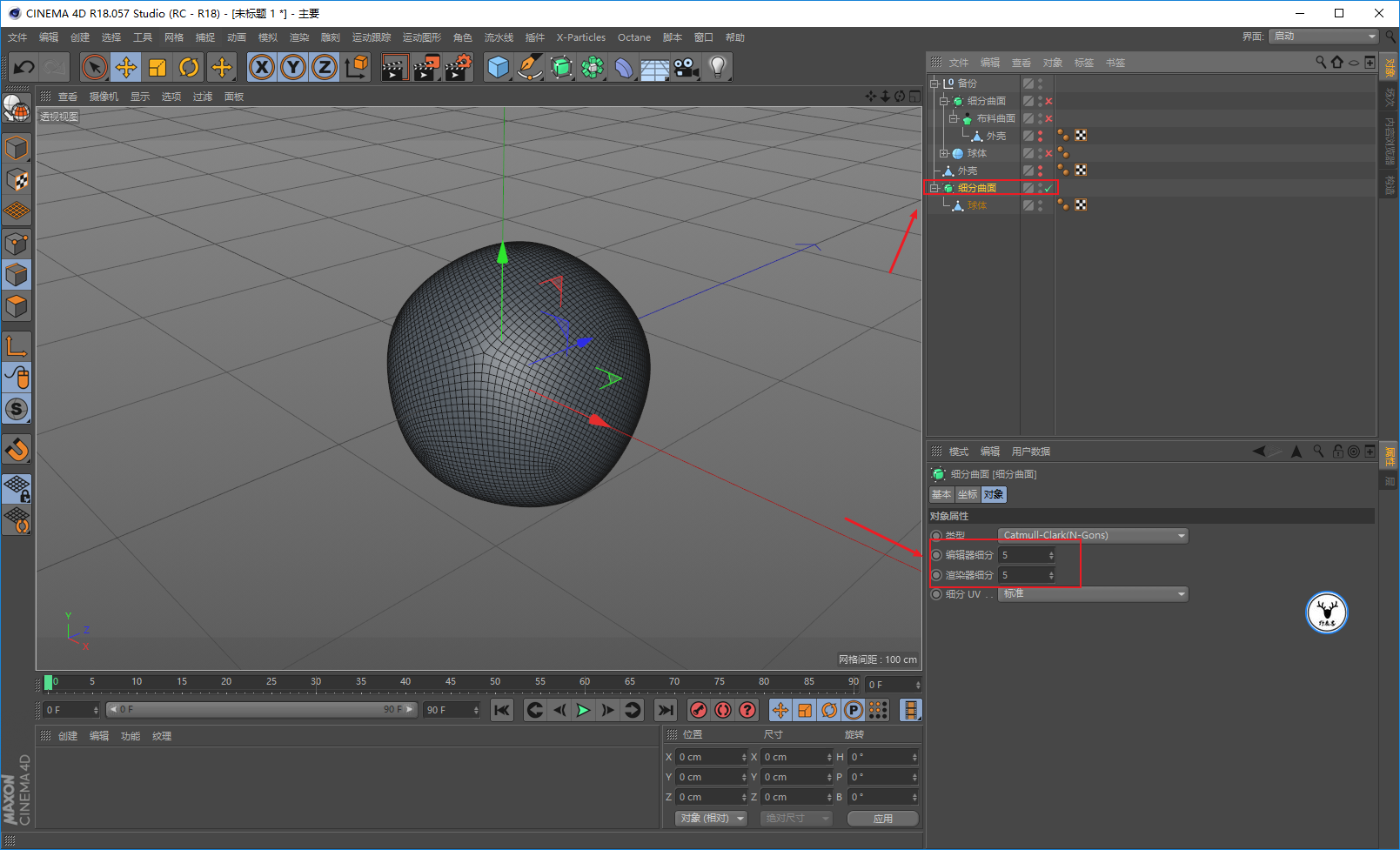
Task: Open the green array modeling objects icon
Action: point(593,67)
